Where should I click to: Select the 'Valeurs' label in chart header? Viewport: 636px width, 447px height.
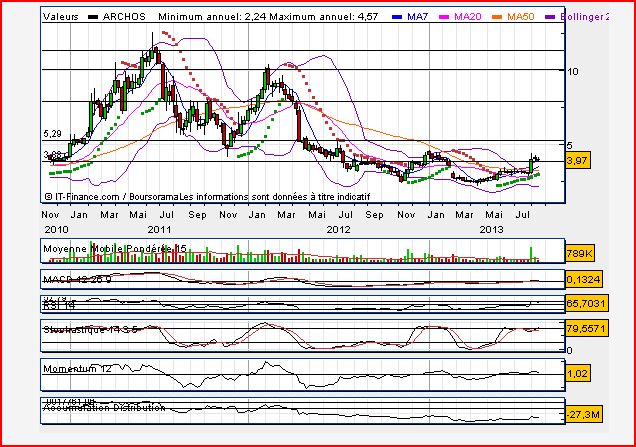(x=61, y=17)
